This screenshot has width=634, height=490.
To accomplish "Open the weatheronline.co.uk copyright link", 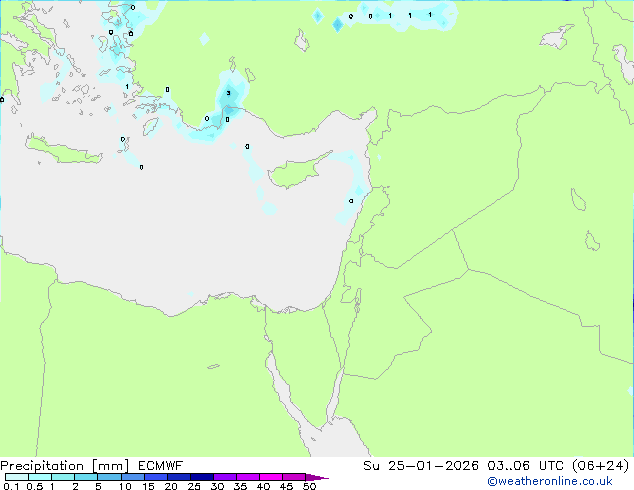I will click(549, 481).
